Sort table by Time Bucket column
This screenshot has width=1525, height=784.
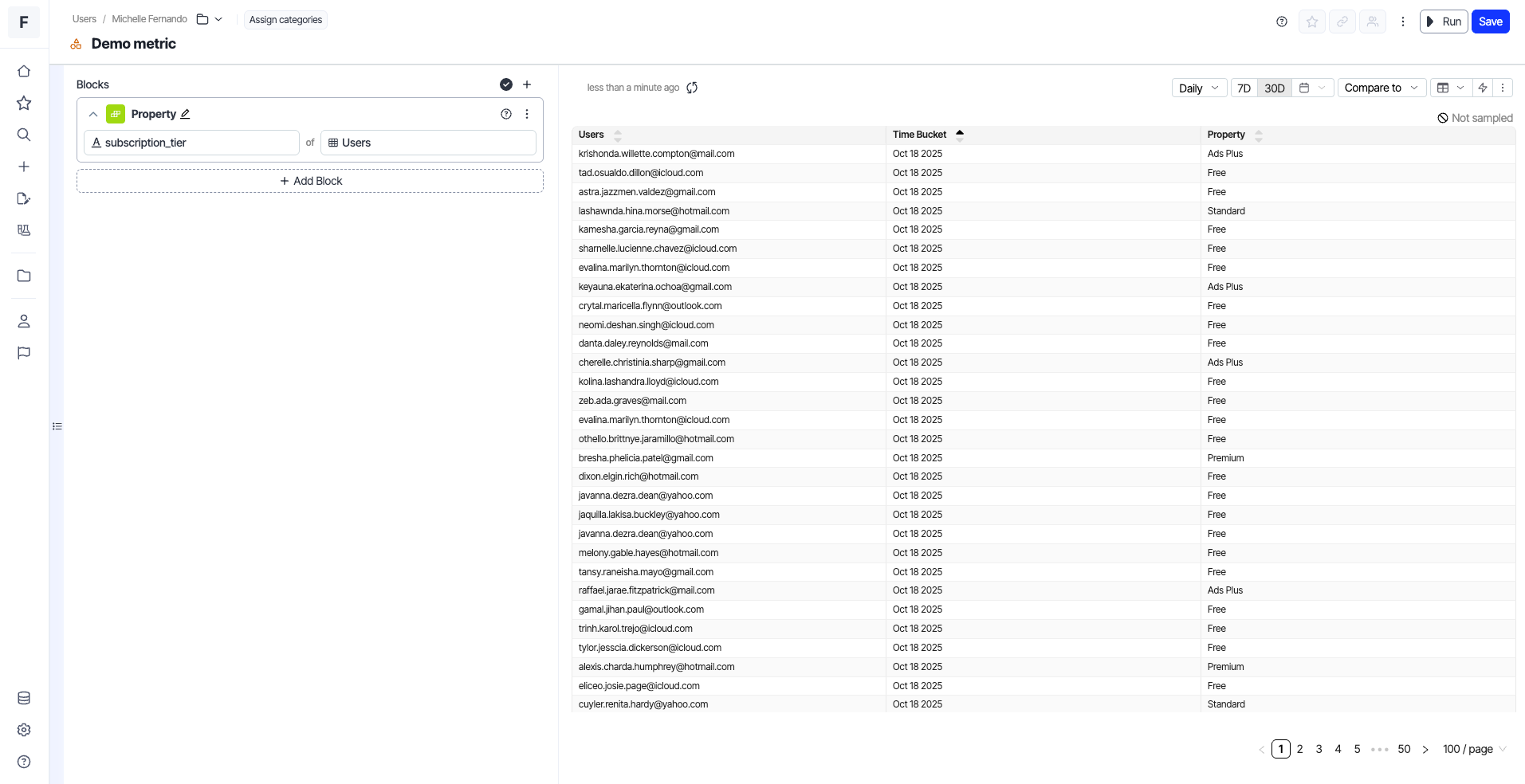pos(920,135)
